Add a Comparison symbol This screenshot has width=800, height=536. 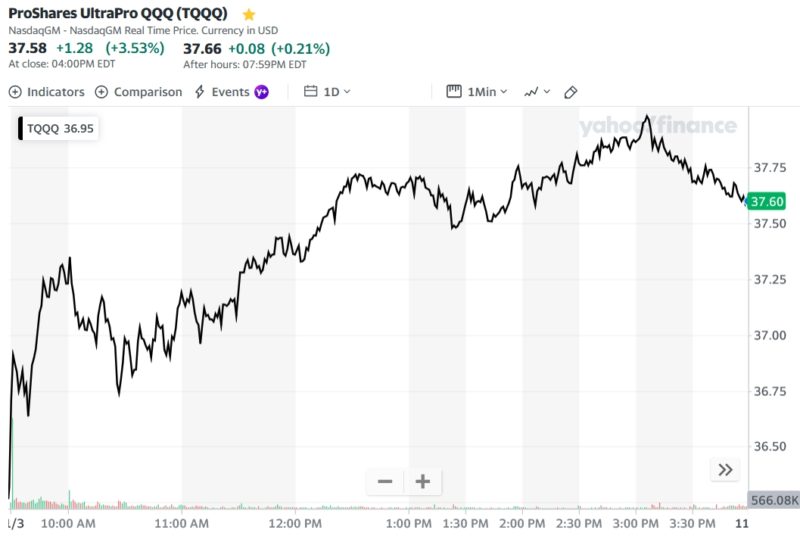coord(139,92)
